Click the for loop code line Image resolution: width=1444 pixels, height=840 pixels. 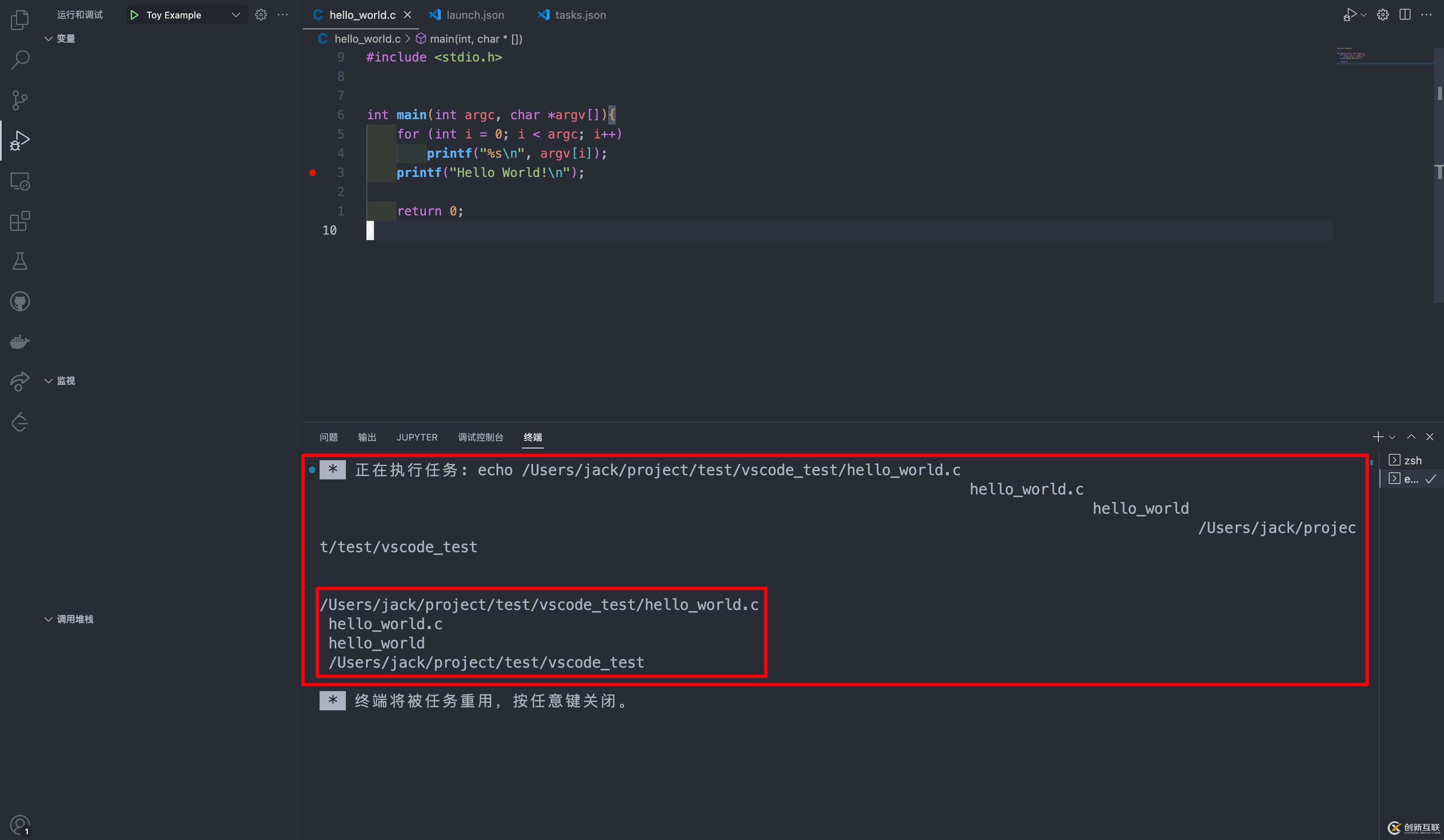[x=509, y=134]
